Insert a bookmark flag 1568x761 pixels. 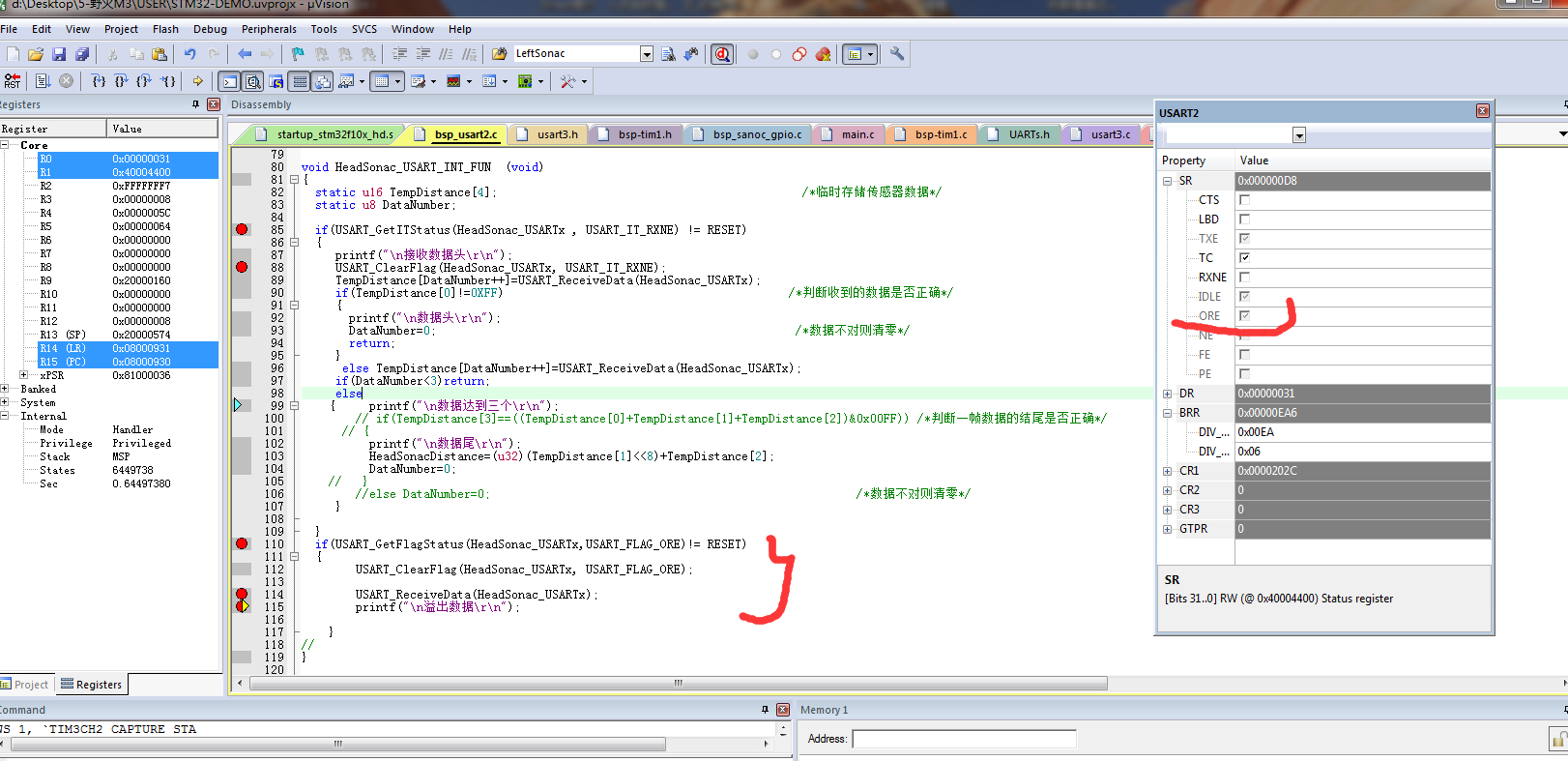point(298,54)
